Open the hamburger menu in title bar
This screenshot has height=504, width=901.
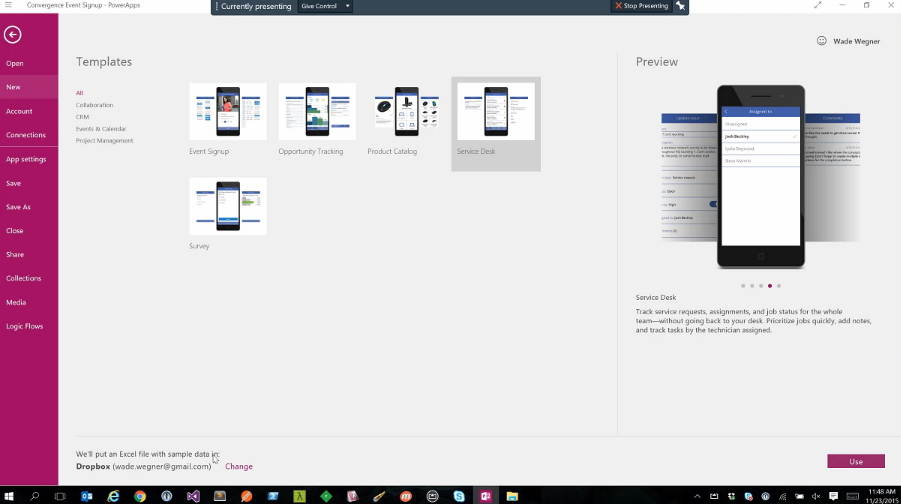[x=8, y=5]
